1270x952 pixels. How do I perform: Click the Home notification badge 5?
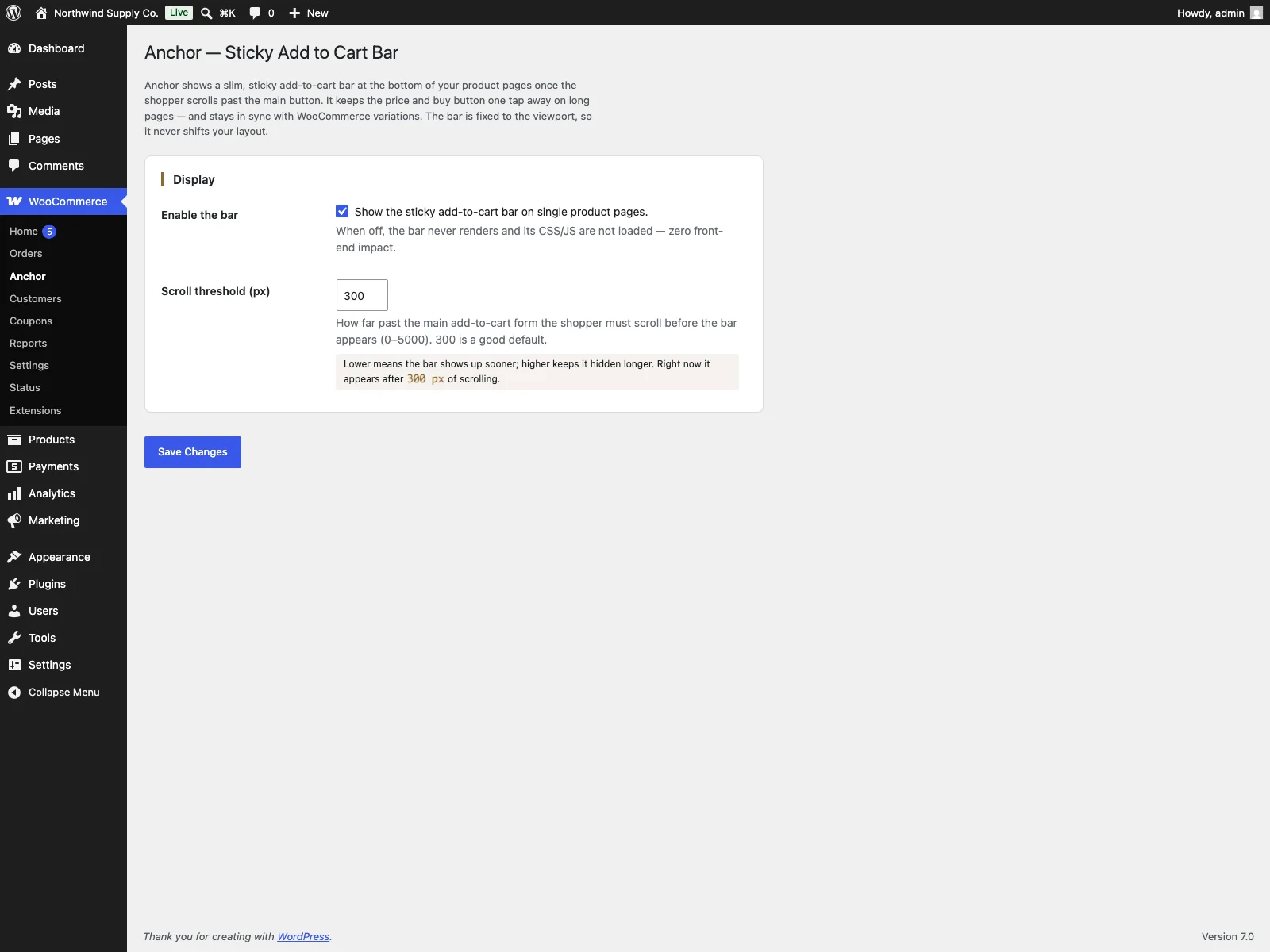tap(49, 232)
